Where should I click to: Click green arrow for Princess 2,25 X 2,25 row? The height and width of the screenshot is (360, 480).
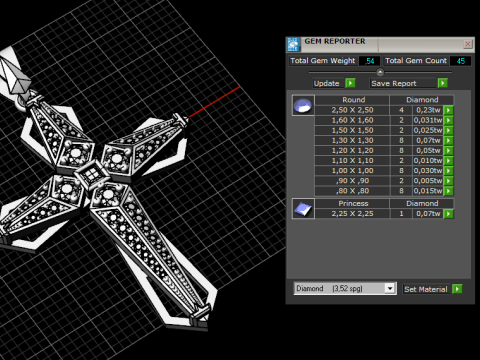[449, 214]
